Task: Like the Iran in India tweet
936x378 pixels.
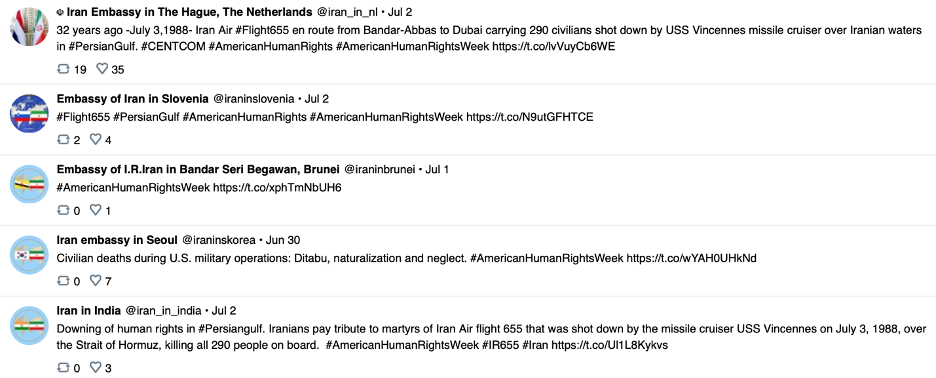Action: pos(96,368)
